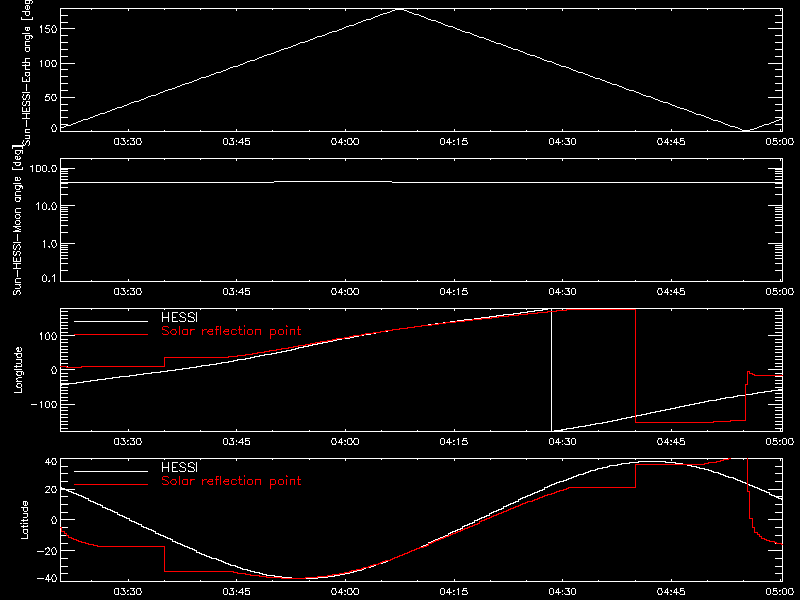The height and width of the screenshot is (600, 800).
Task: Click '10.0' tick on the Moon angle plot
Action: click(46, 206)
